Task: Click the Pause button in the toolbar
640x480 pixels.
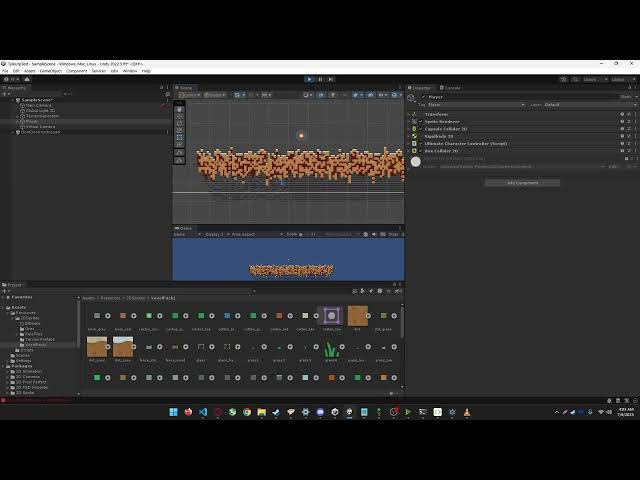Action: pos(318,79)
